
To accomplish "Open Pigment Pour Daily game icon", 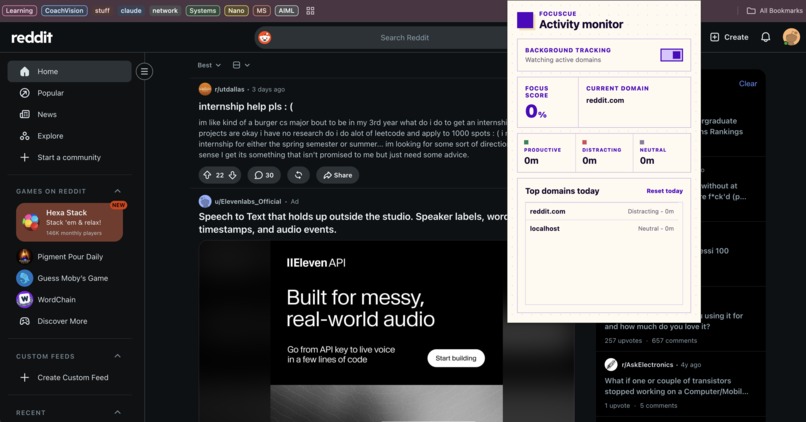I will click(24, 256).
